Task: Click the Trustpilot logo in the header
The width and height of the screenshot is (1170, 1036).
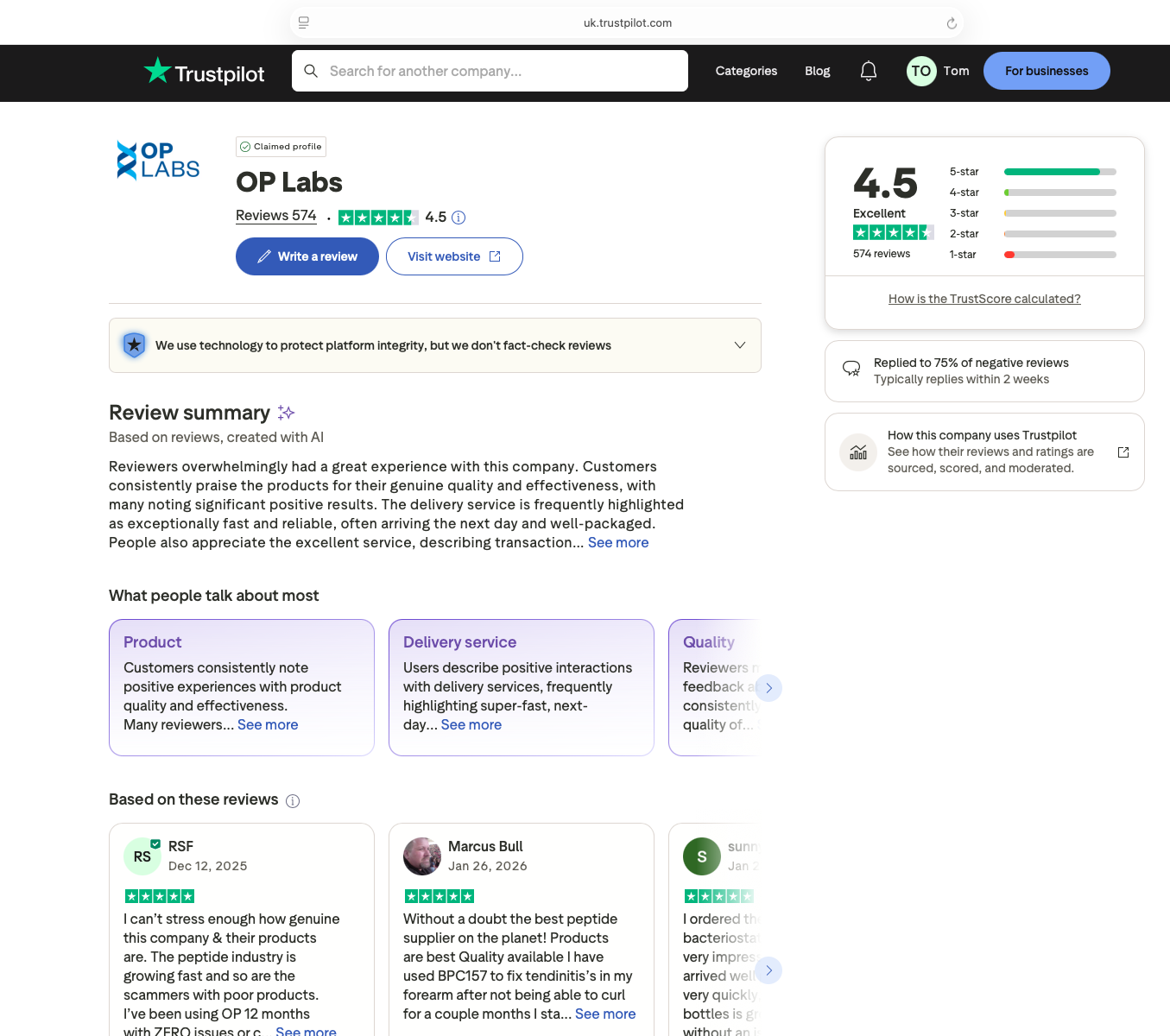Action: pyautogui.click(x=205, y=73)
